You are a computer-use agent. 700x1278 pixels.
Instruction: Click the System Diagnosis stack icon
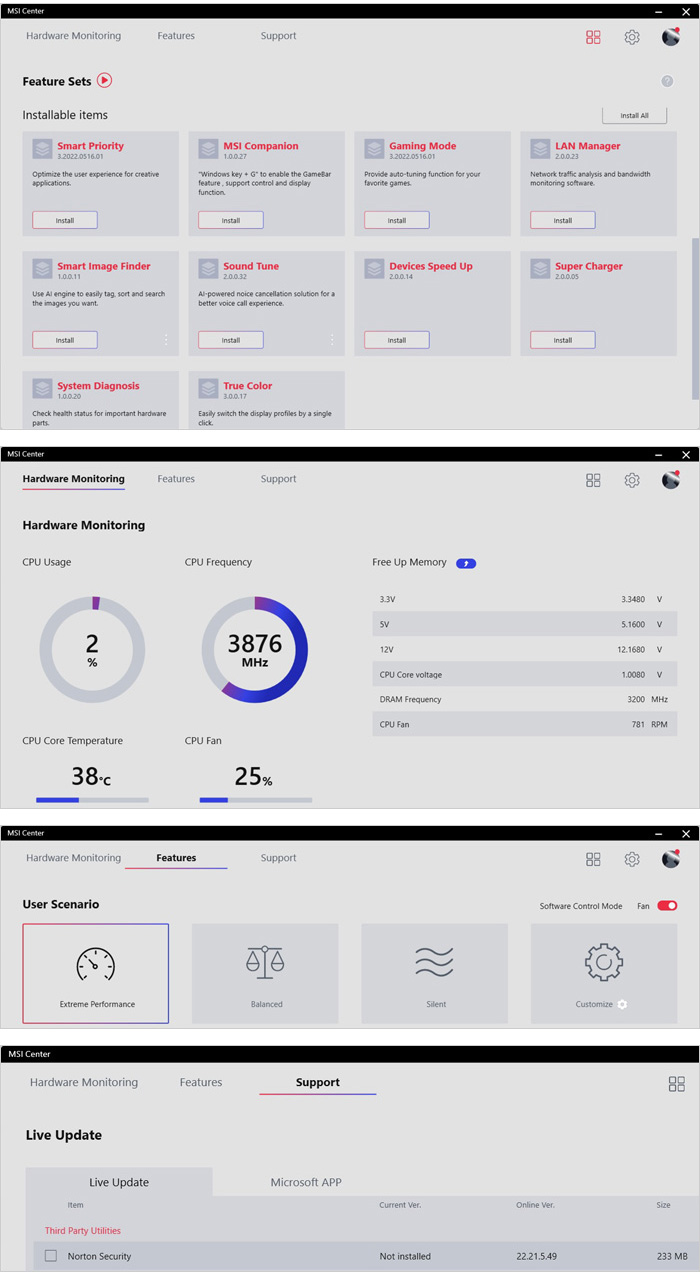(x=42, y=388)
